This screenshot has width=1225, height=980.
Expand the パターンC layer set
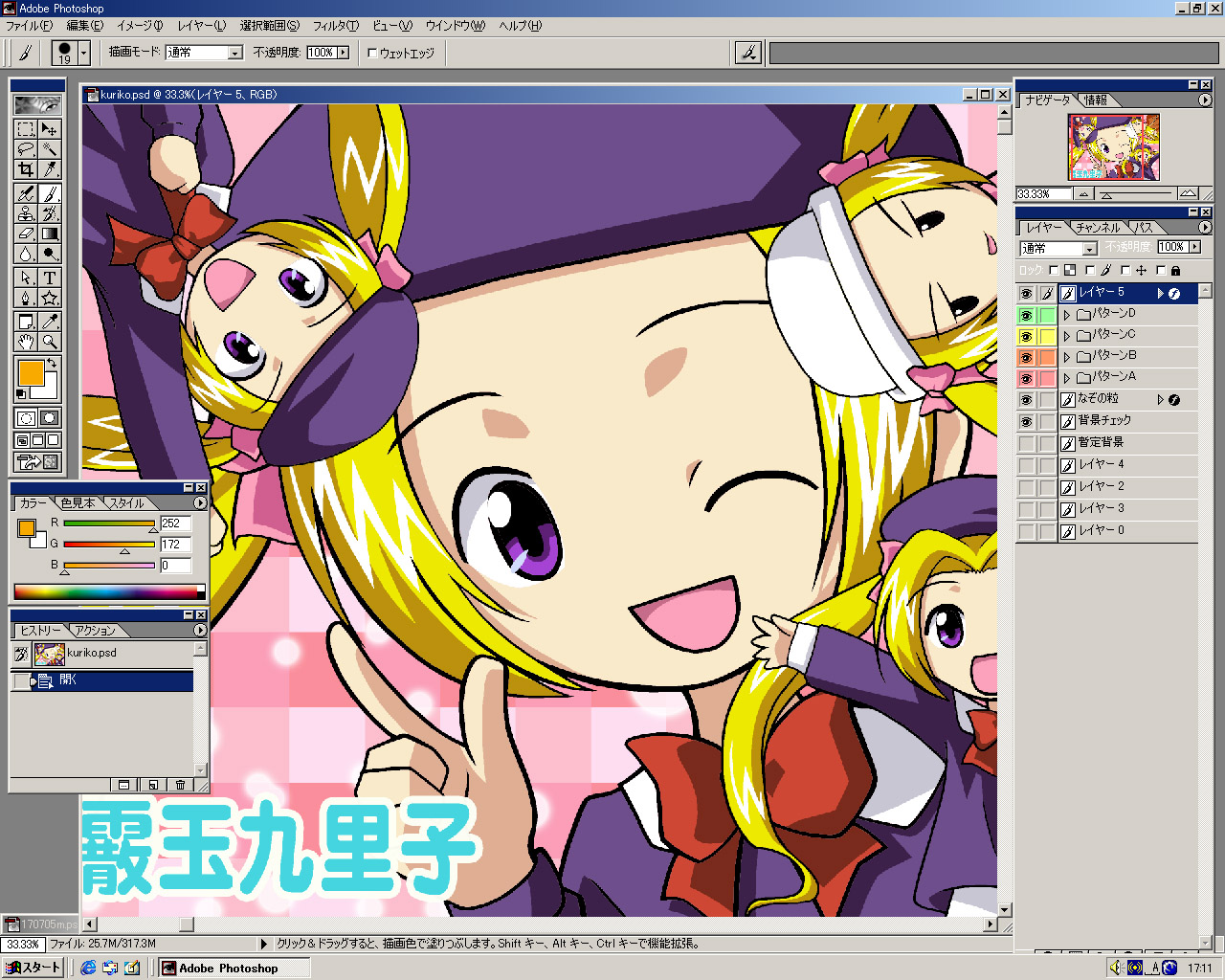pos(1067,336)
